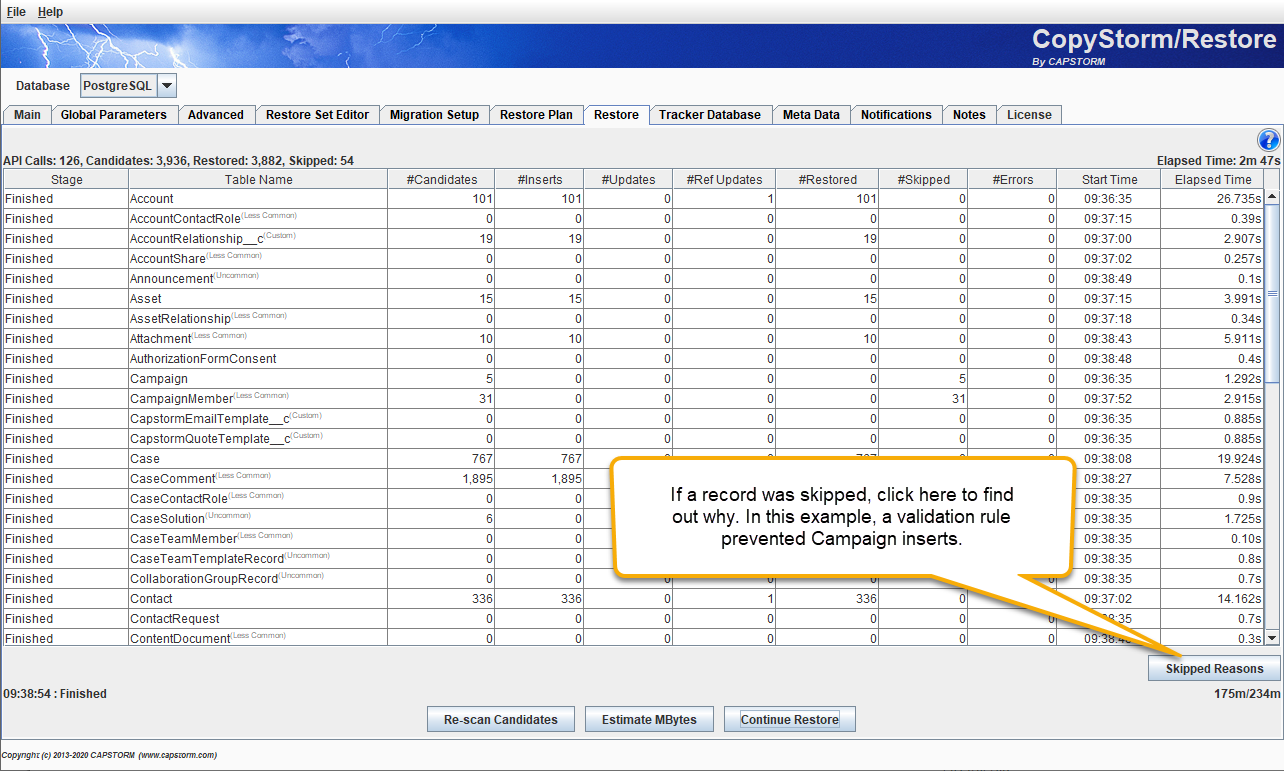This screenshot has height=771, width=1284.
Task: Select the Restore tab
Action: (616, 115)
